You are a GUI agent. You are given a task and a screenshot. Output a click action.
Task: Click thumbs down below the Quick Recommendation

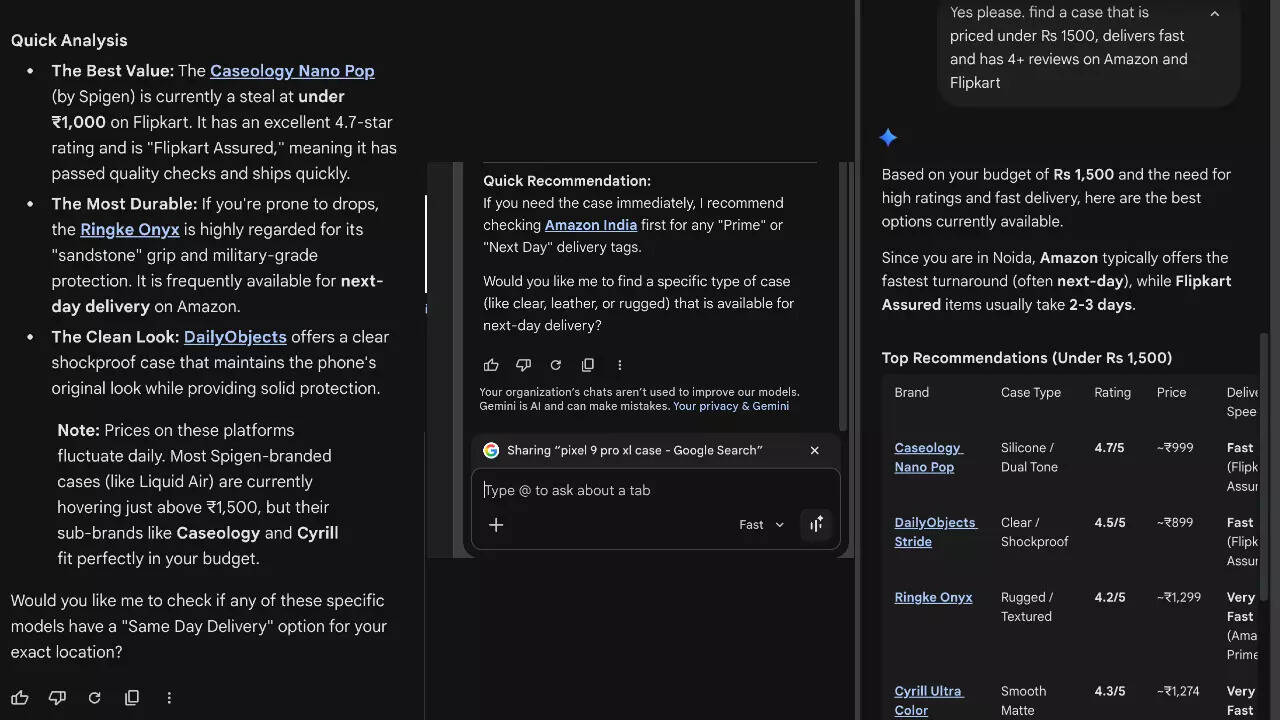(x=523, y=365)
